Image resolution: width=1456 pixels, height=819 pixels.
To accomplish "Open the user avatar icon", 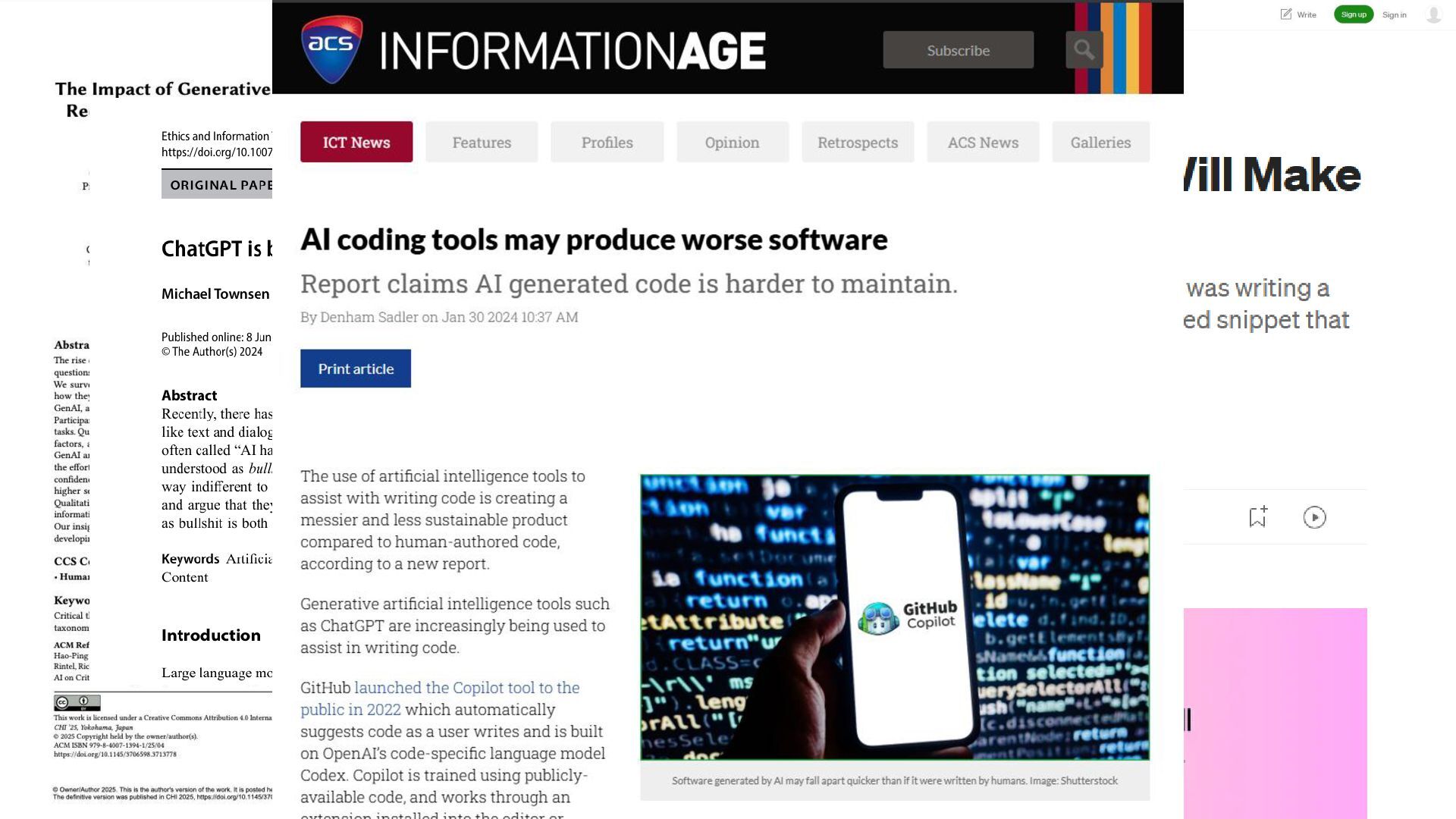I will click(x=1432, y=14).
